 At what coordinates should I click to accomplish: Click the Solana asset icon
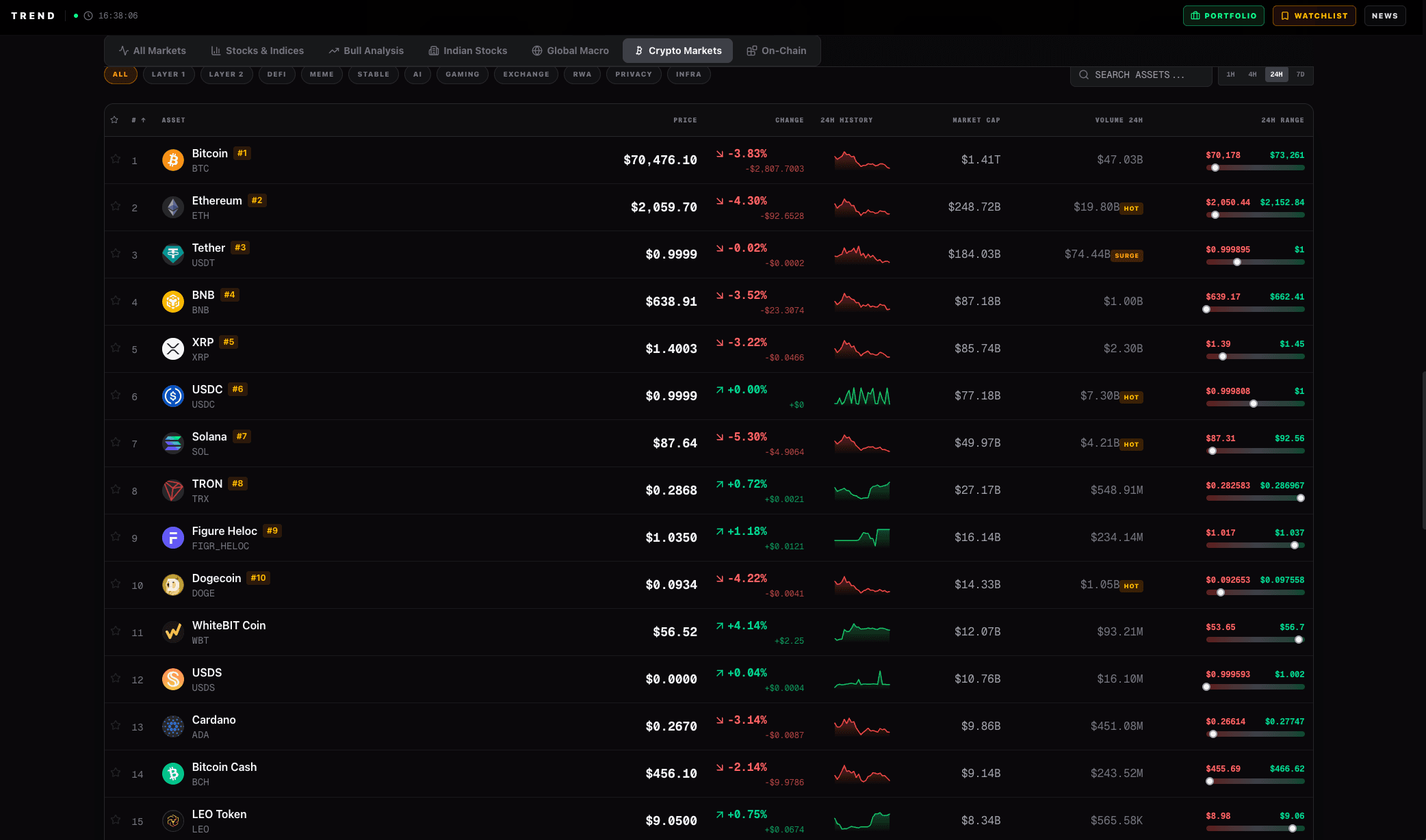click(172, 443)
